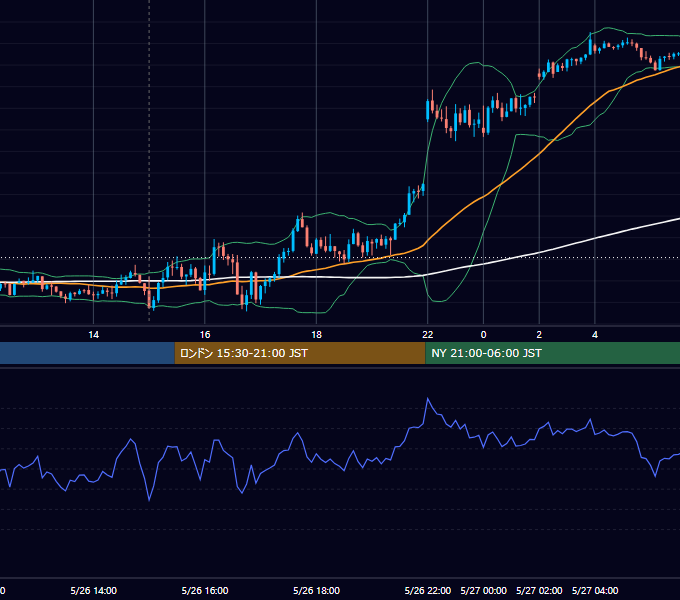The height and width of the screenshot is (600, 680).
Task: Click the 5/26 18:00 date label
Action: [x=317, y=590]
